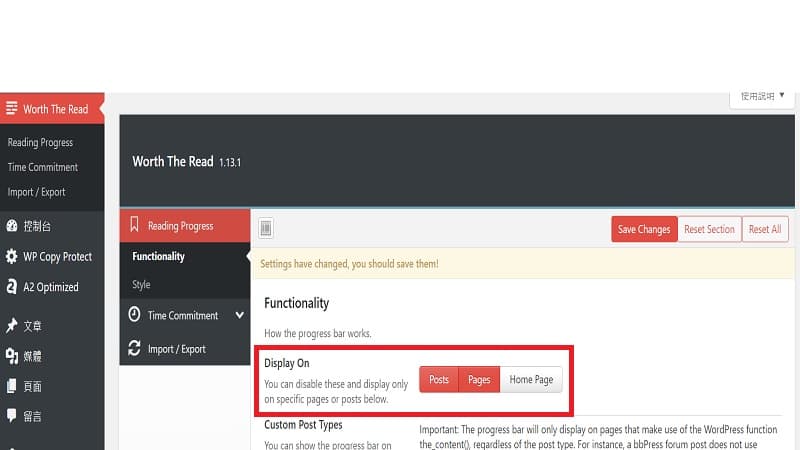This screenshot has height=450, width=800.
Task: Open the 使用說明 help dropdown
Action: click(x=763, y=97)
